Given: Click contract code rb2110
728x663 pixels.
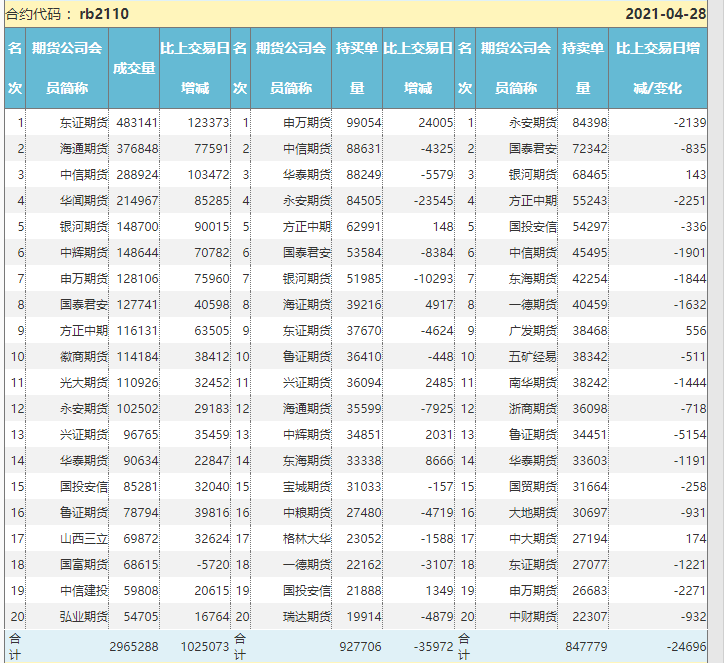Looking at the screenshot, I should pyautogui.click(x=104, y=13).
